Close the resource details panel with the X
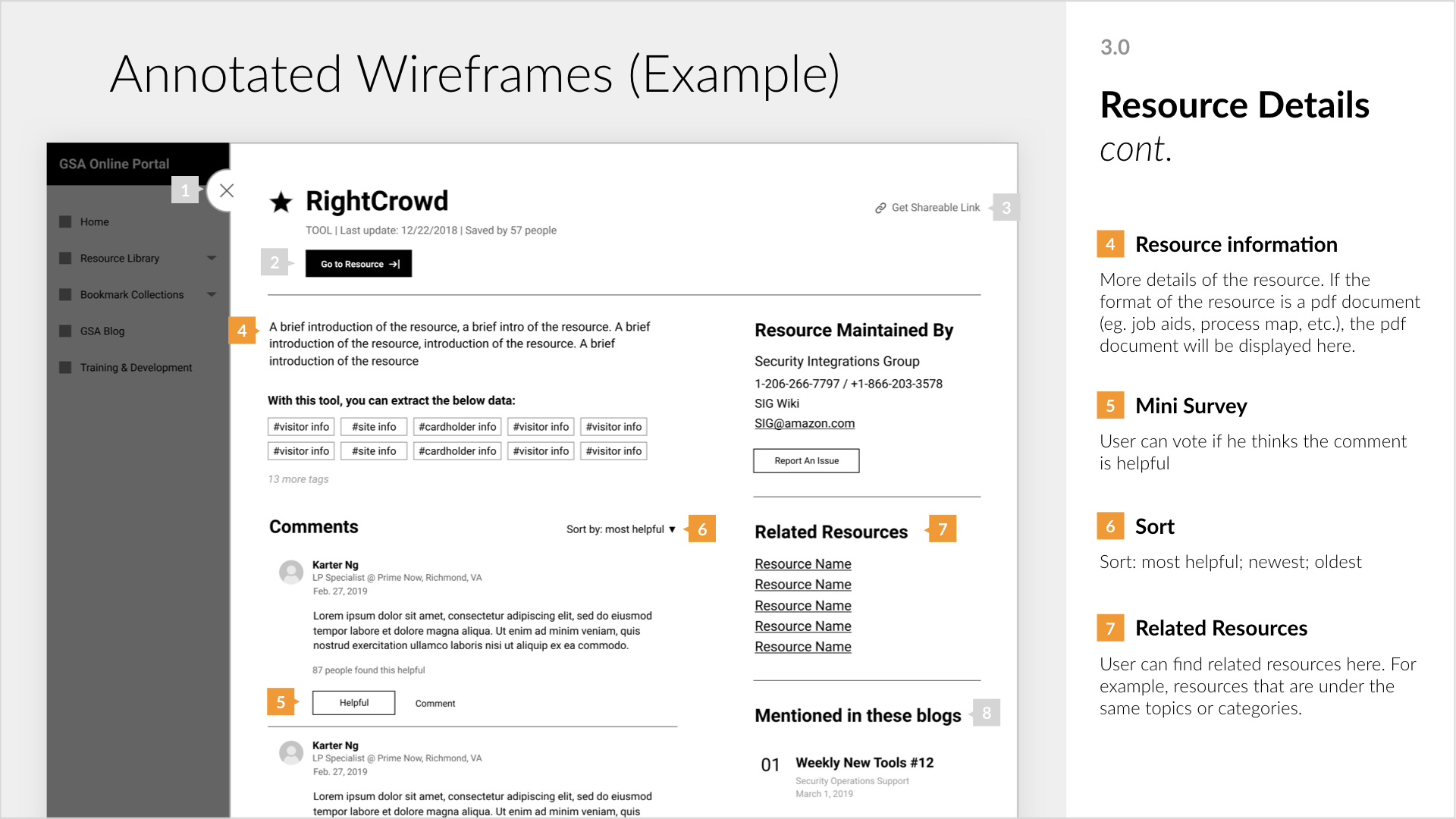1456x819 pixels. pyautogui.click(x=226, y=190)
